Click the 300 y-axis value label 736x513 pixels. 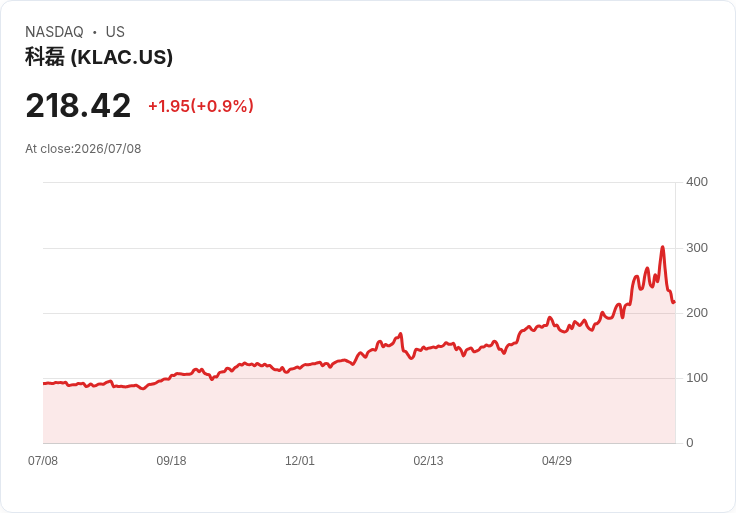pos(697,248)
